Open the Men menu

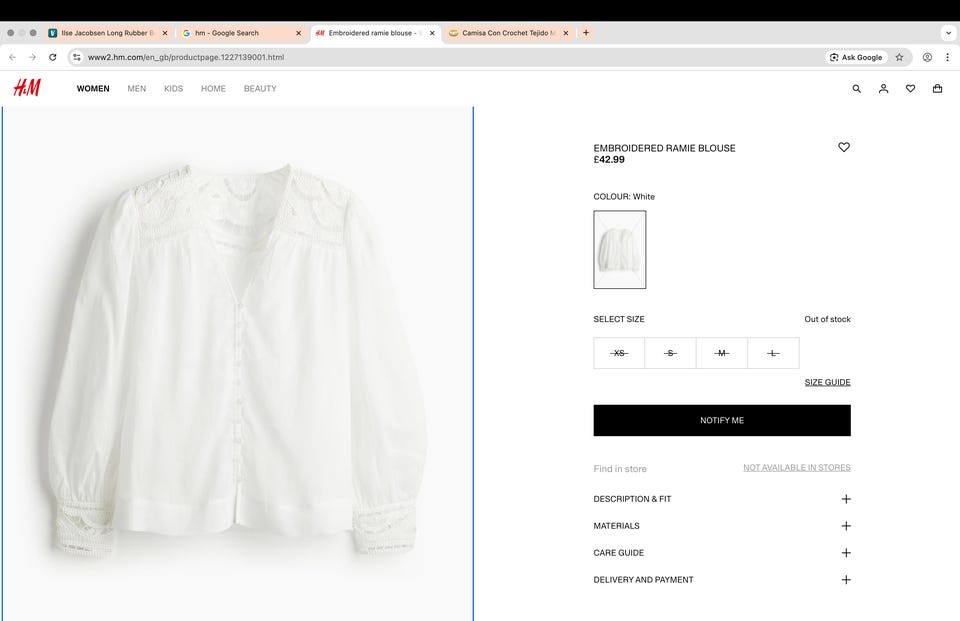click(136, 89)
